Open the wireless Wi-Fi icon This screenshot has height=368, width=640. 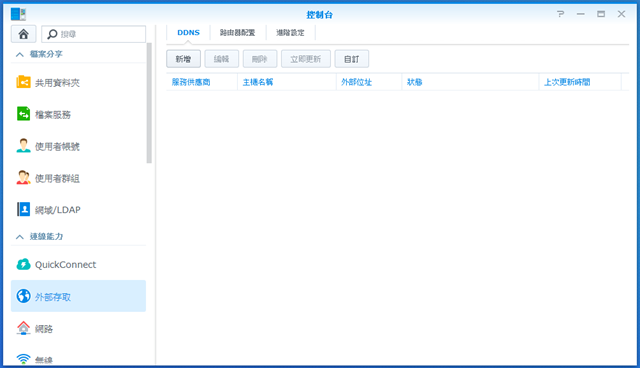tap(23, 359)
